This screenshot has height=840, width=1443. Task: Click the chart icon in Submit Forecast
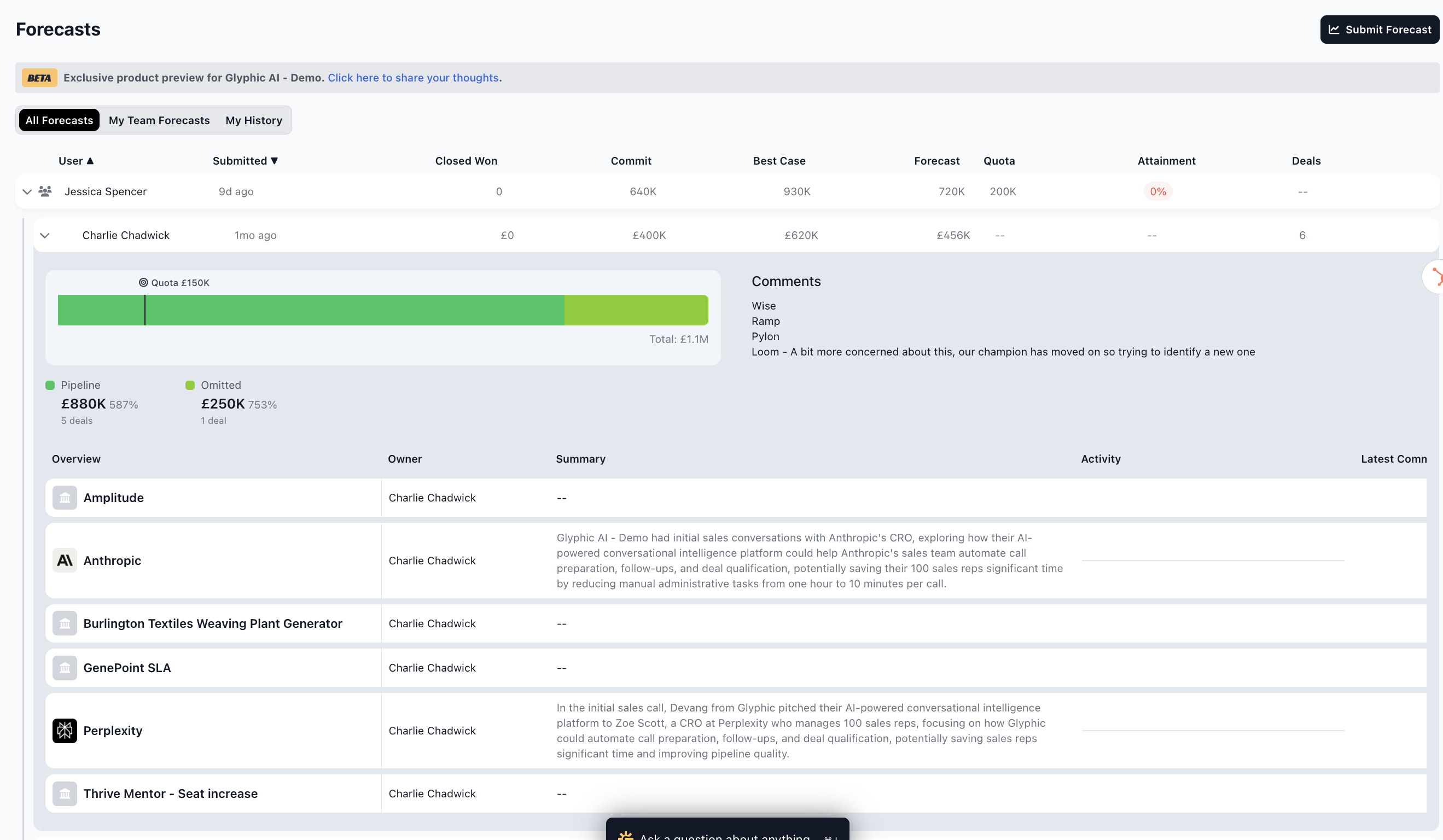1334,29
